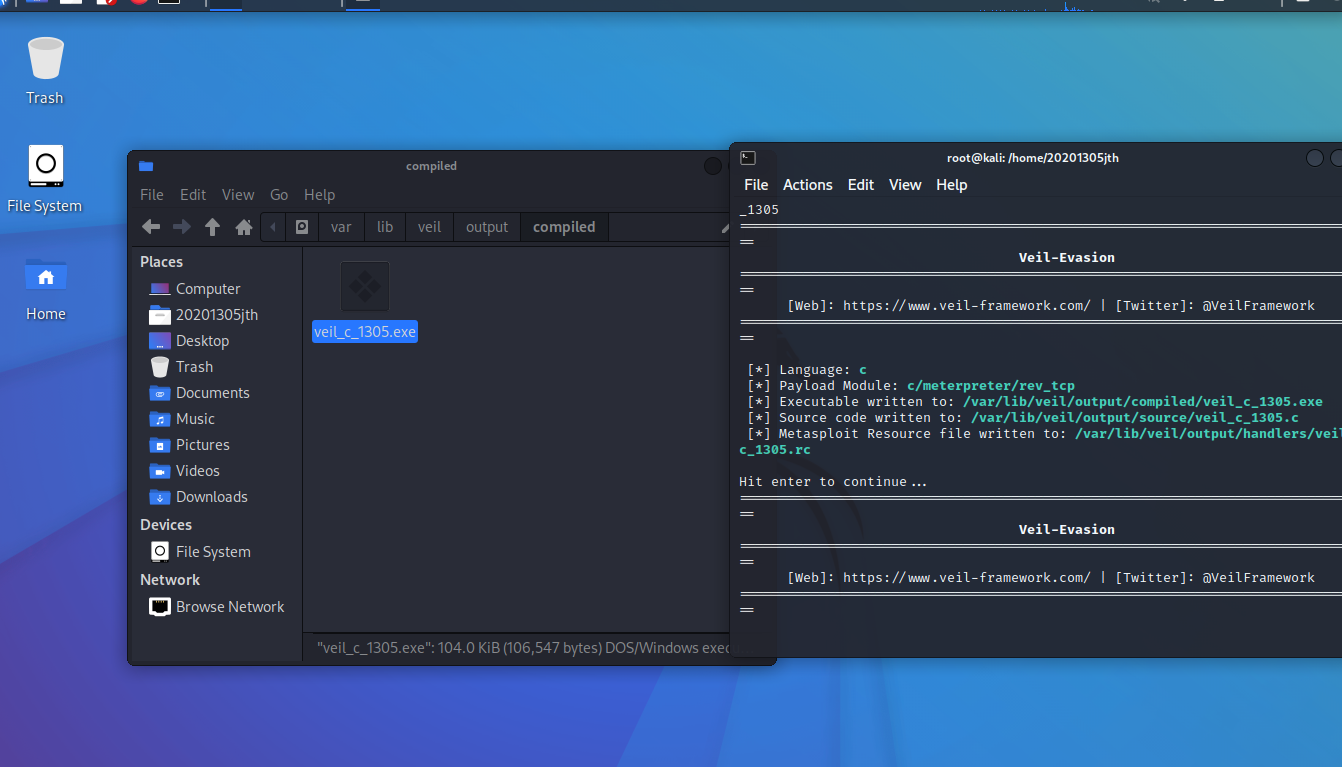Open Edit menu in file manager
The image size is (1342, 767).
(x=193, y=195)
